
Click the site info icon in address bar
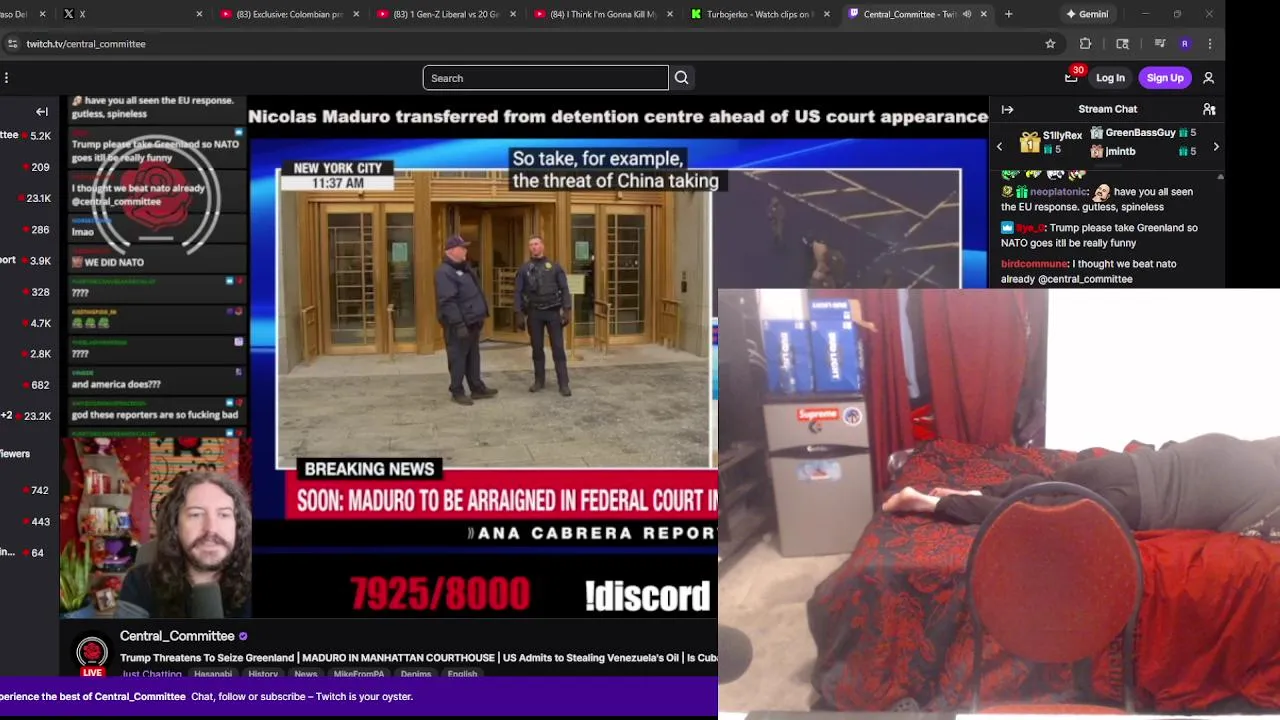click(x=12, y=44)
